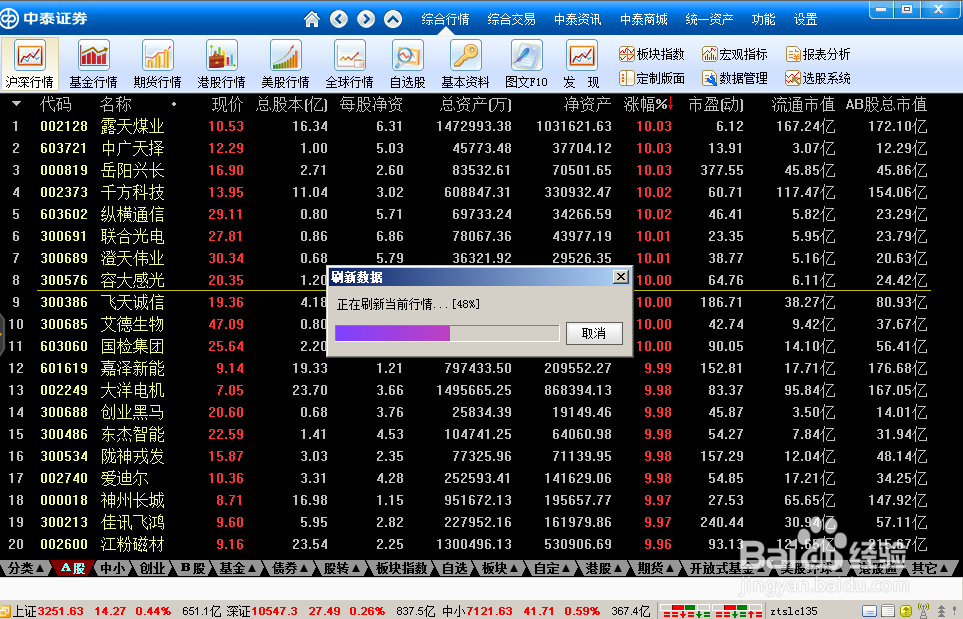This screenshot has width=963, height=619.
Task: Click the yellow lock icon in status bar
Action: point(906,611)
